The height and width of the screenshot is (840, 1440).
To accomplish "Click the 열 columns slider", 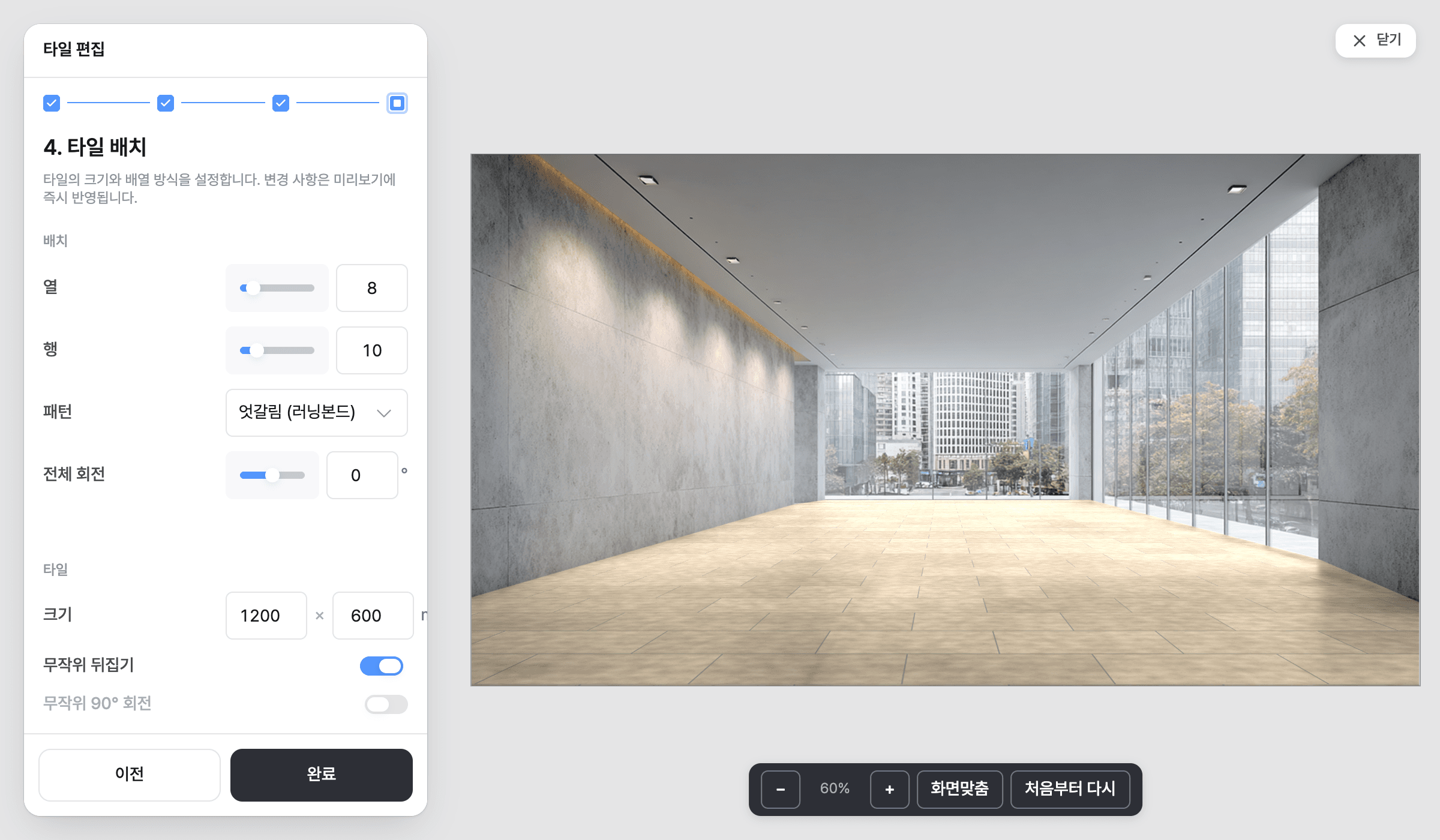I will (x=277, y=288).
